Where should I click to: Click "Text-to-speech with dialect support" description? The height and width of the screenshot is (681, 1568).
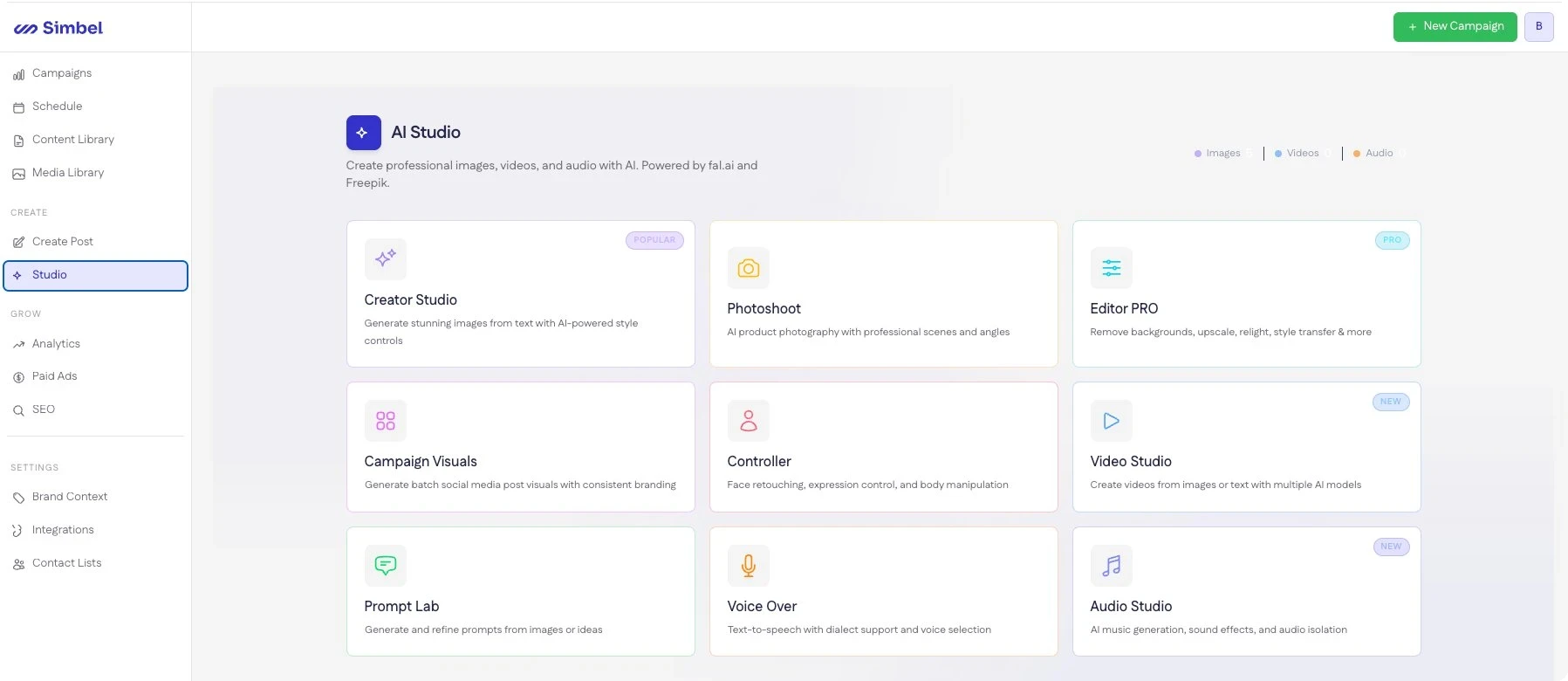859,629
